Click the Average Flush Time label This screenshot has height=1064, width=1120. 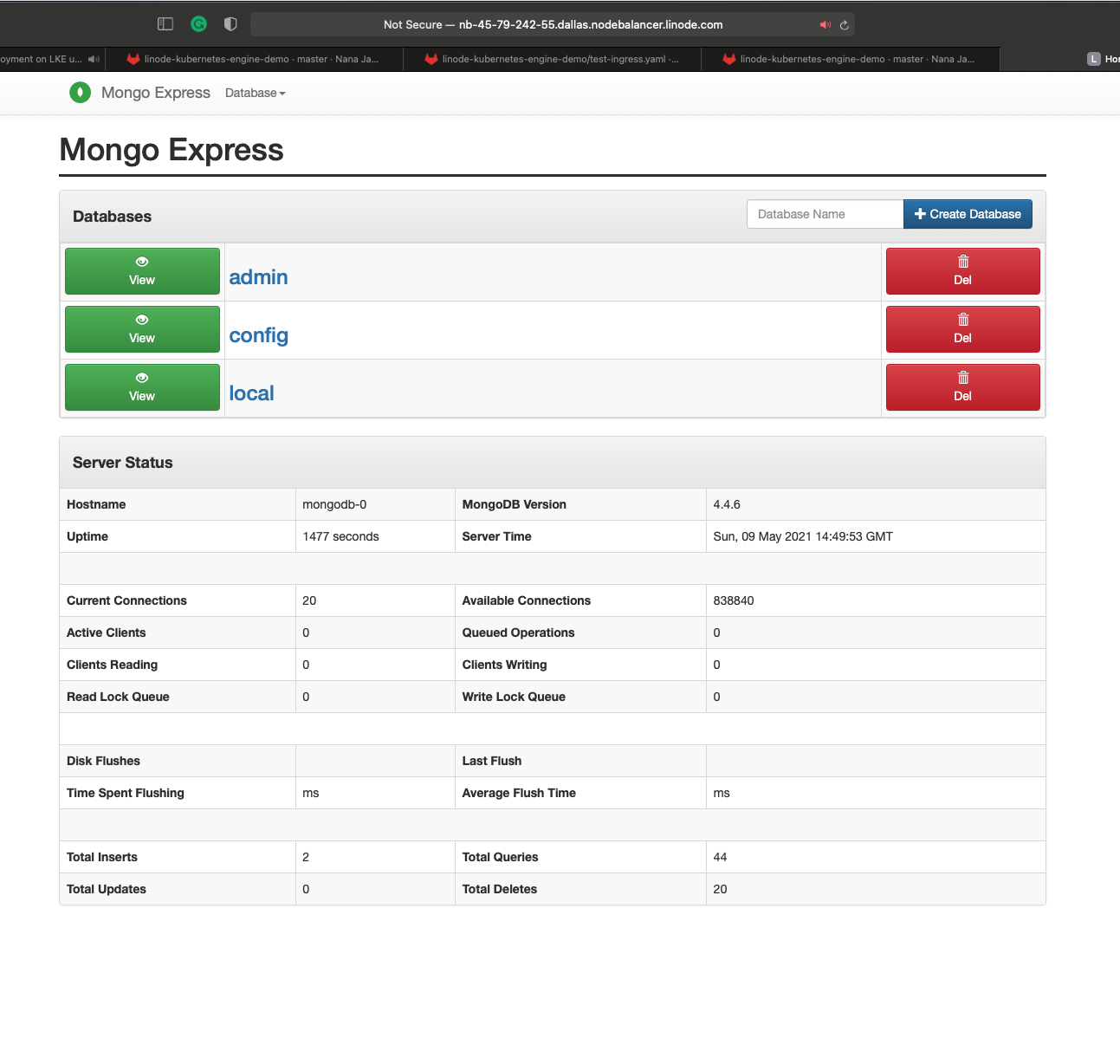(x=519, y=793)
